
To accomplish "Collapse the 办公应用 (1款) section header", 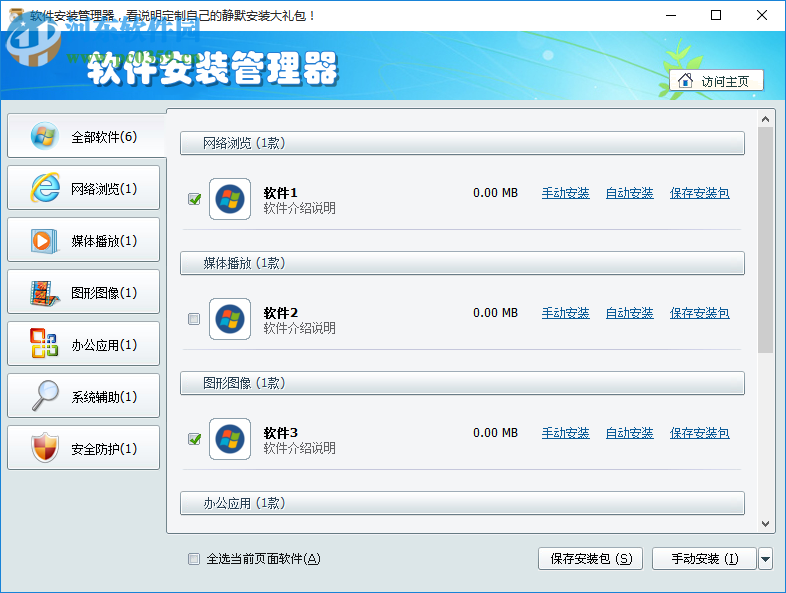I will point(462,503).
